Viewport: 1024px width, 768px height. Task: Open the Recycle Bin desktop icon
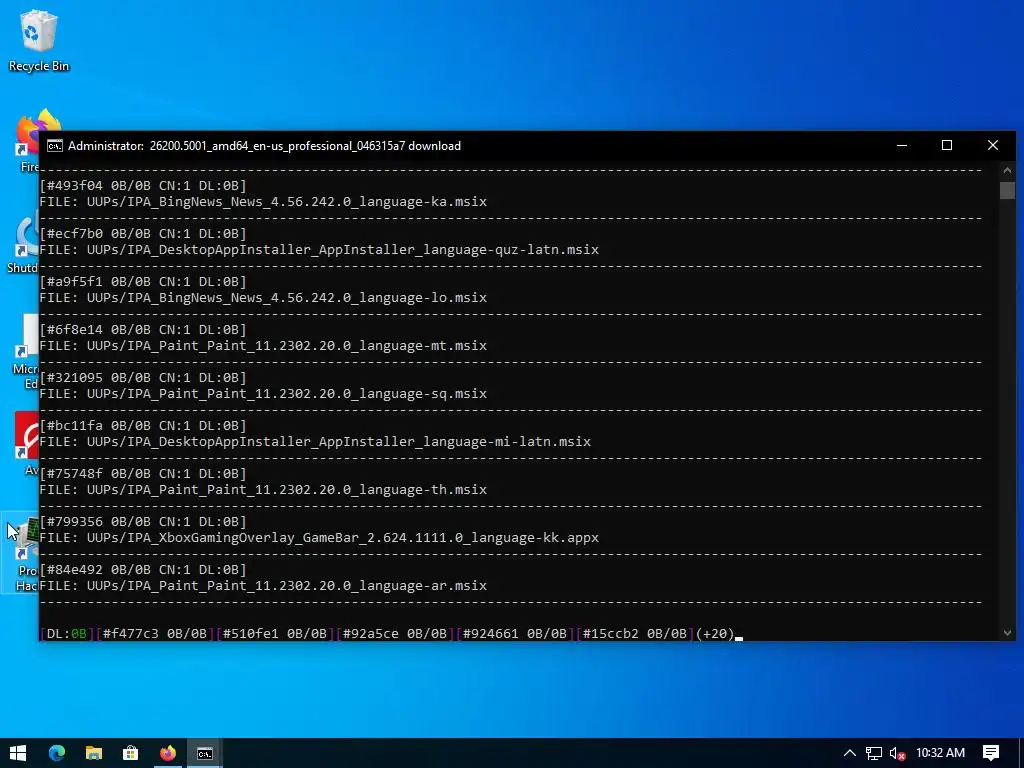coord(39,40)
